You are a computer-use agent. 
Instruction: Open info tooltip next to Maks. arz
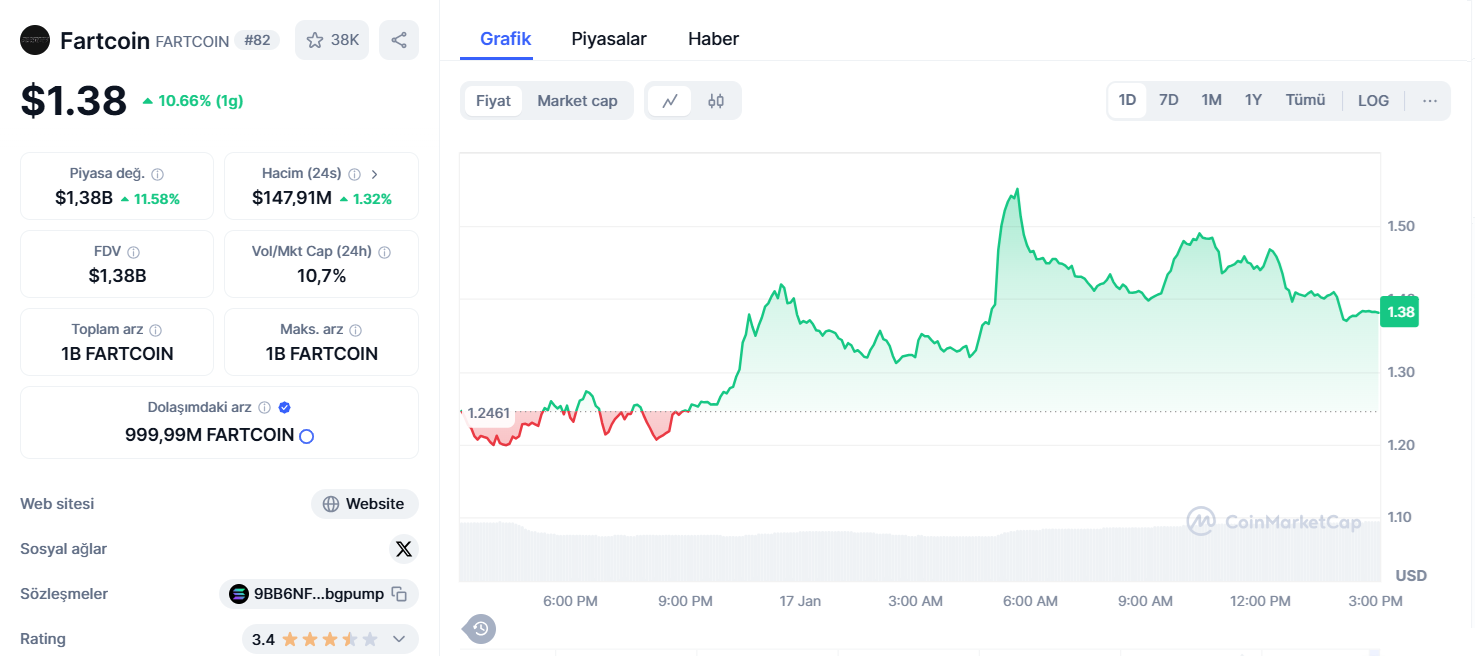point(356,330)
